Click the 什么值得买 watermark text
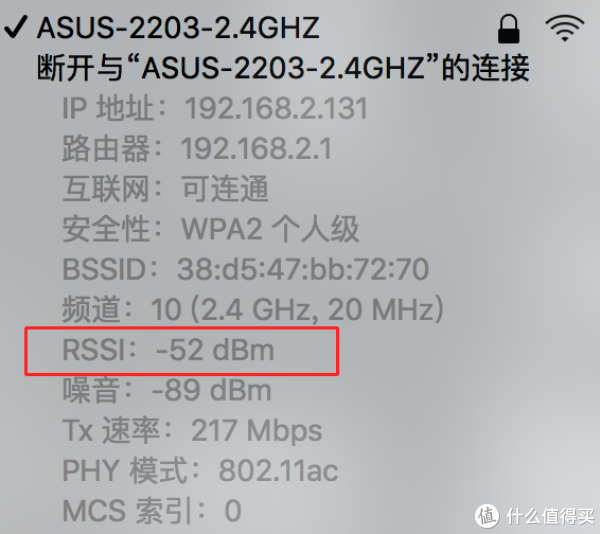The height and width of the screenshot is (534, 600). (x=550, y=517)
